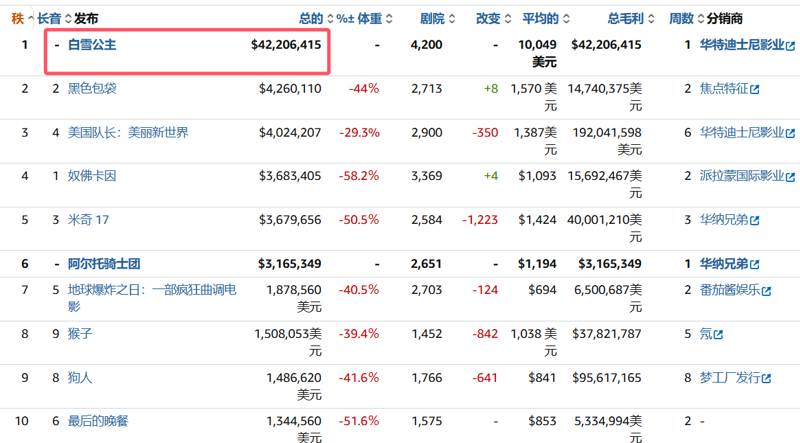The height and width of the screenshot is (443, 800).
Task: Select the +8 theater change value
Action: pyautogui.click(x=491, y=89)
